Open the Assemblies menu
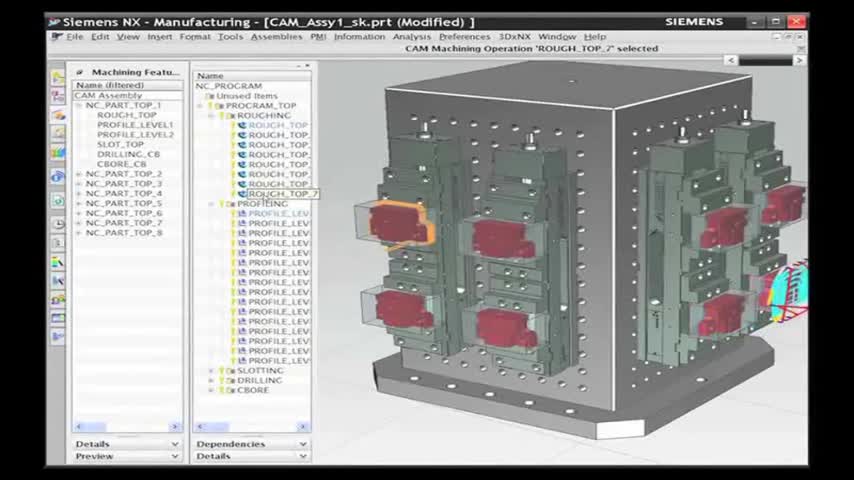Screen dimensions: 854x480 coord(276,37)
